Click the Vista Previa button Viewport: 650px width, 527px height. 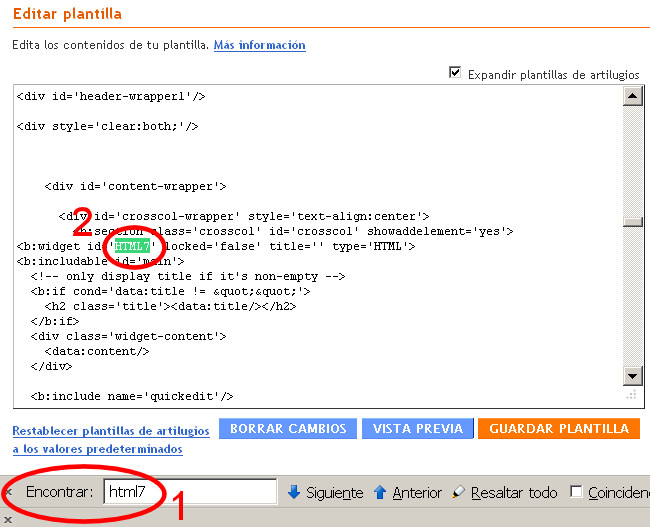point(418,428)
